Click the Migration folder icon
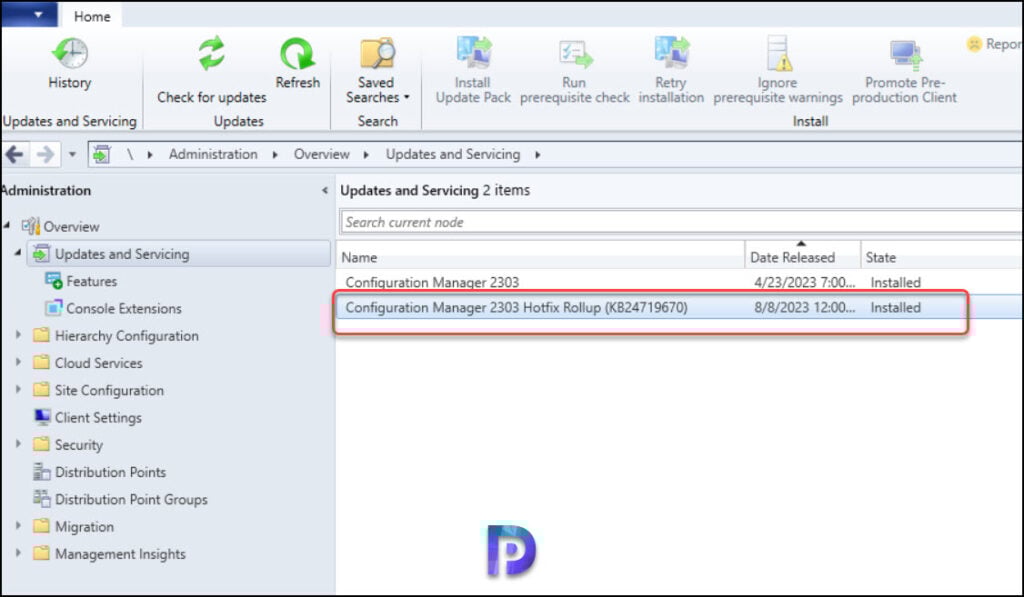Image resolution: width=1024 pixels, height=597 pixels. pyautogui.click(x=42, y=526)
